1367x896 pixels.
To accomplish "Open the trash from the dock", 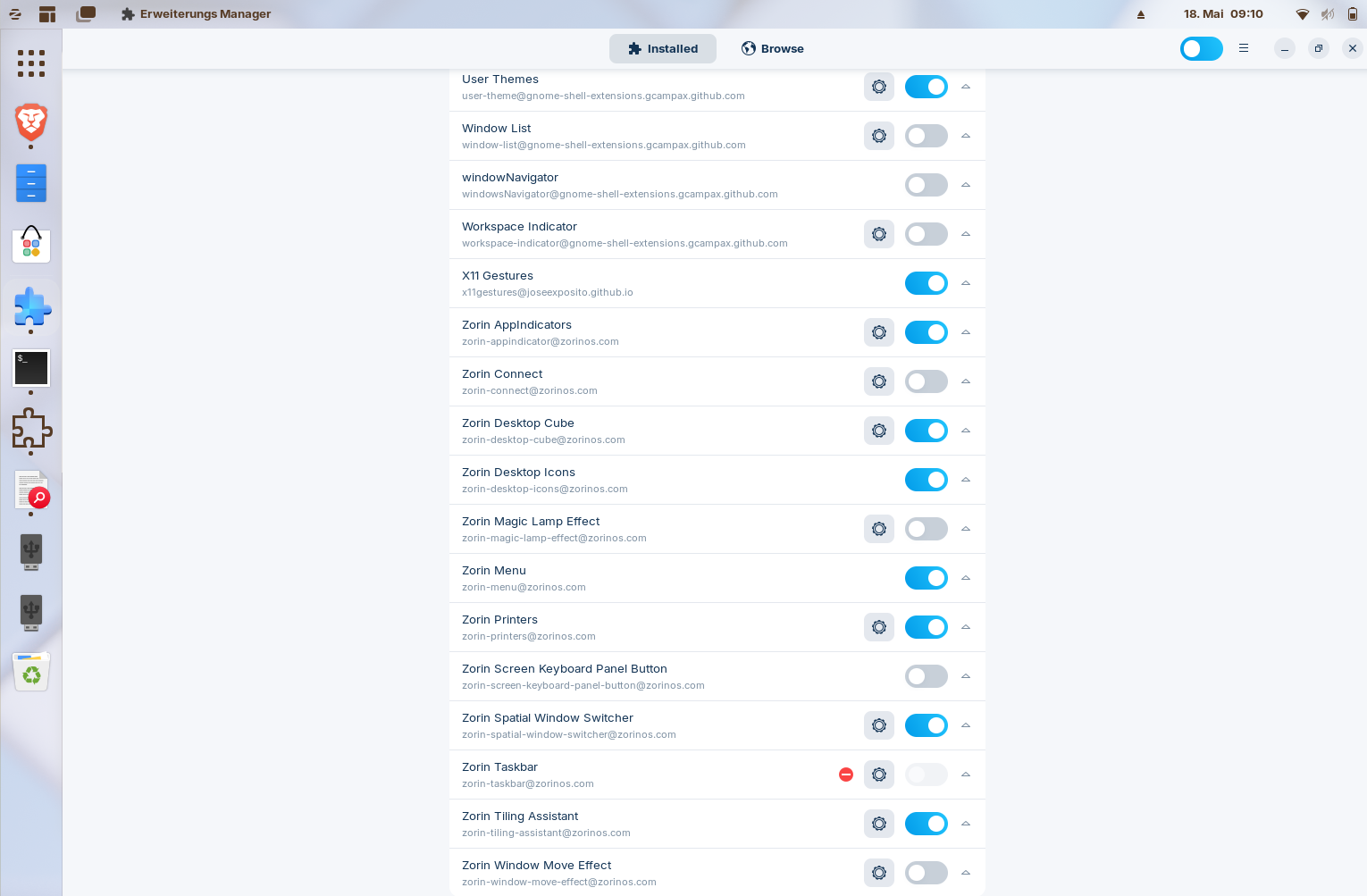I will pyautogui.click(x=31, y=672).
